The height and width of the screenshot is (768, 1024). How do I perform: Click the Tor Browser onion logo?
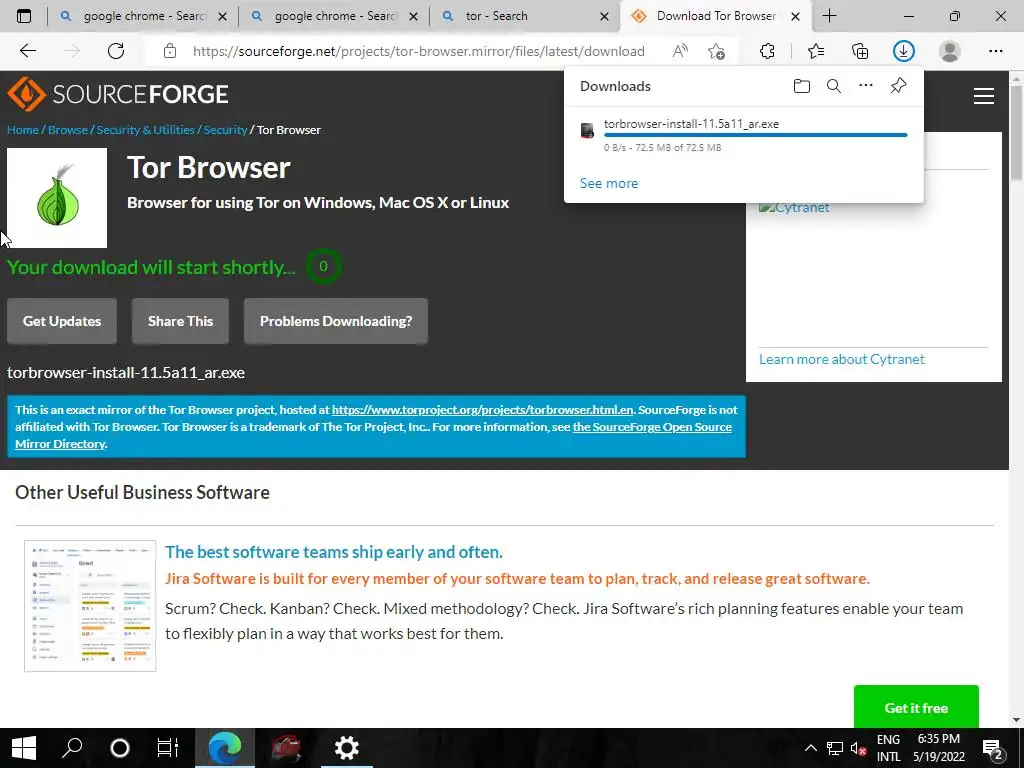pyautogui.click(x=57, y=198)
